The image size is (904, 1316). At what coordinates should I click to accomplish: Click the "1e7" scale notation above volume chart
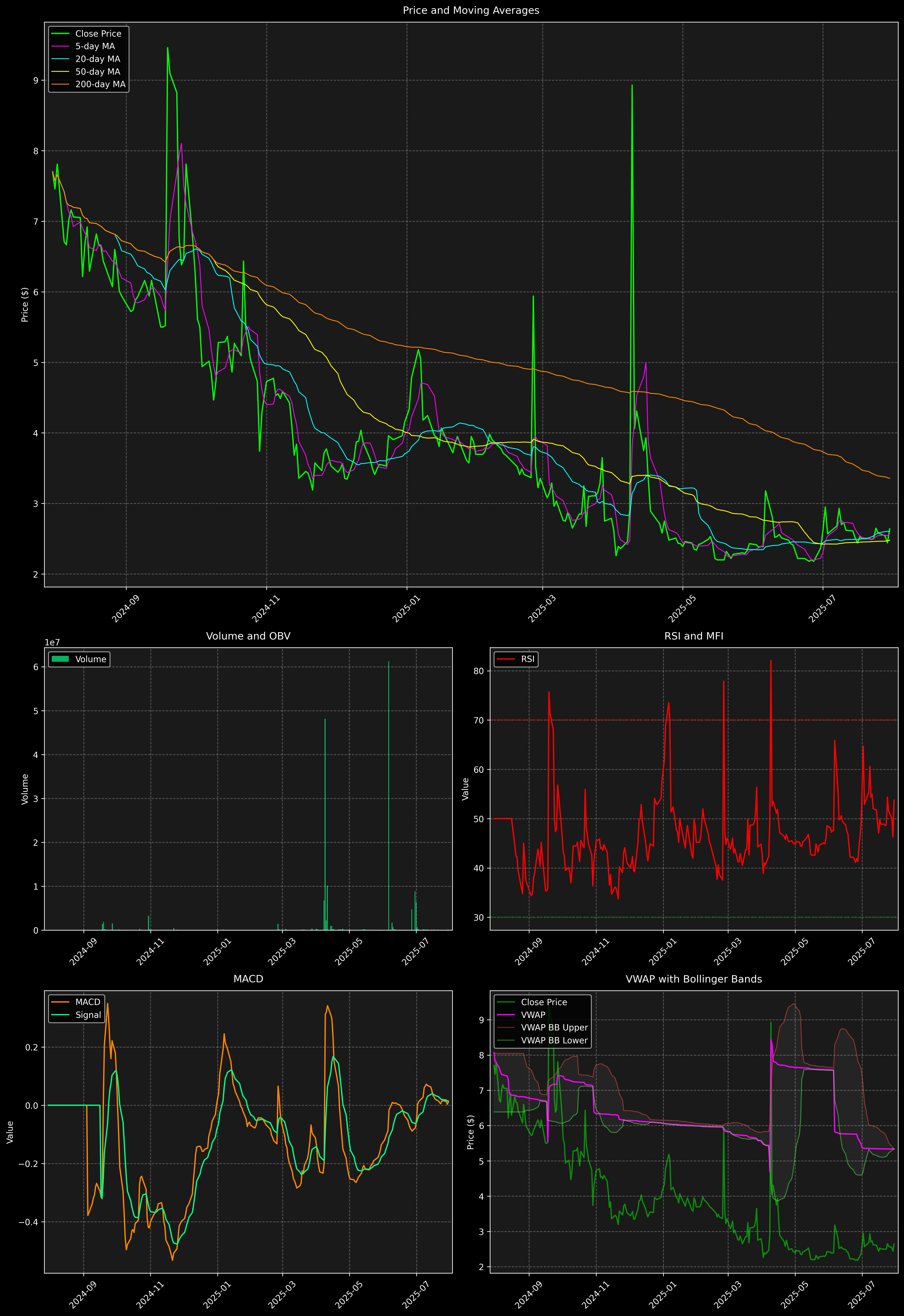[52, 643]
